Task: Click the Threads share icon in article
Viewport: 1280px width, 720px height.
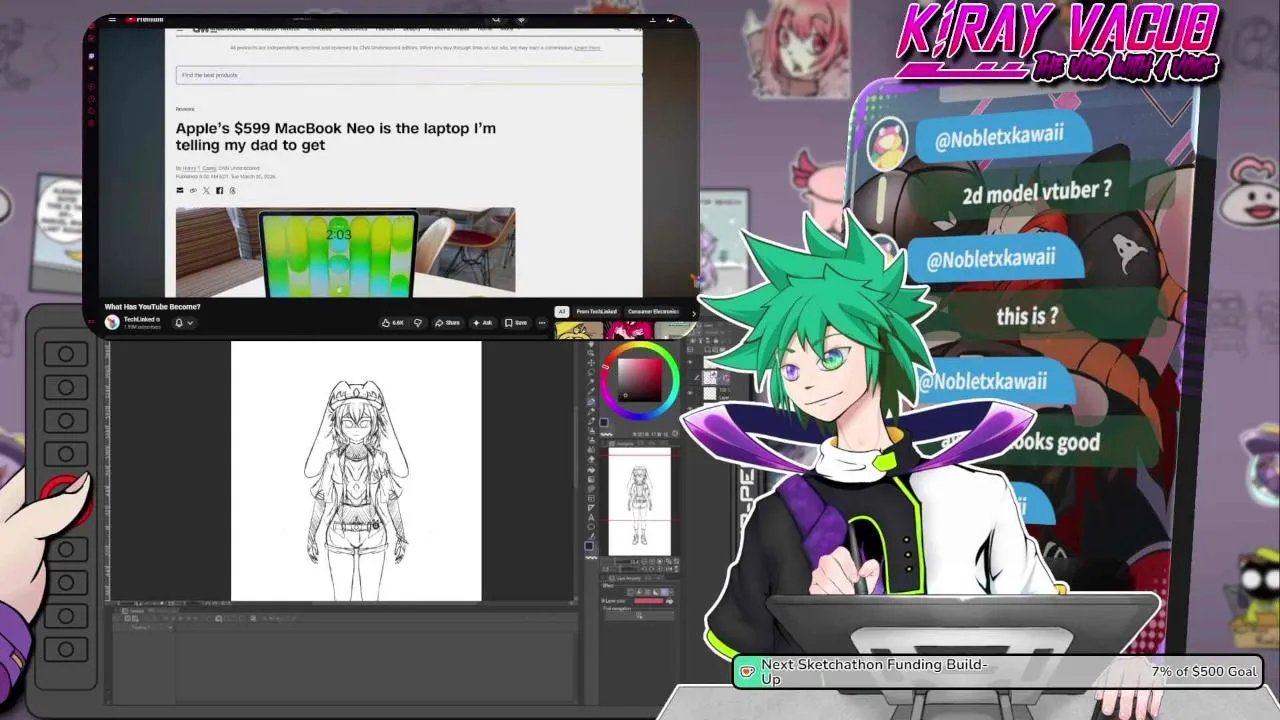Action: 232,190
